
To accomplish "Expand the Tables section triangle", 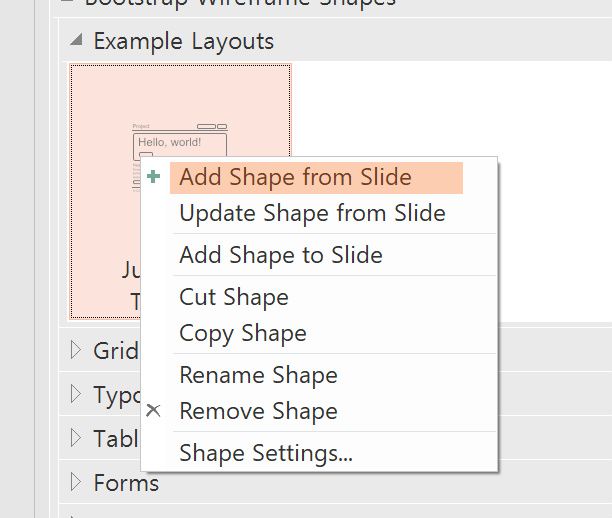I will coord(76,438).
